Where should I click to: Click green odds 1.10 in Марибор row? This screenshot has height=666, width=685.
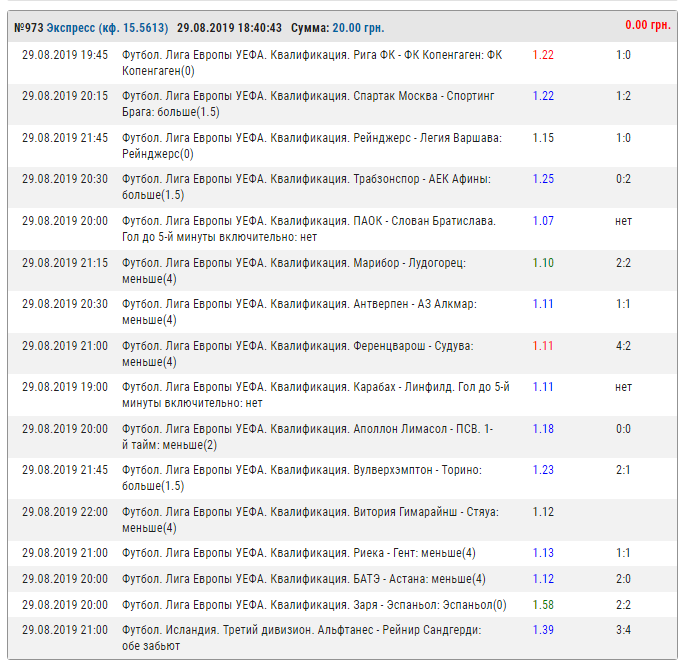click(x=543, y=263)
